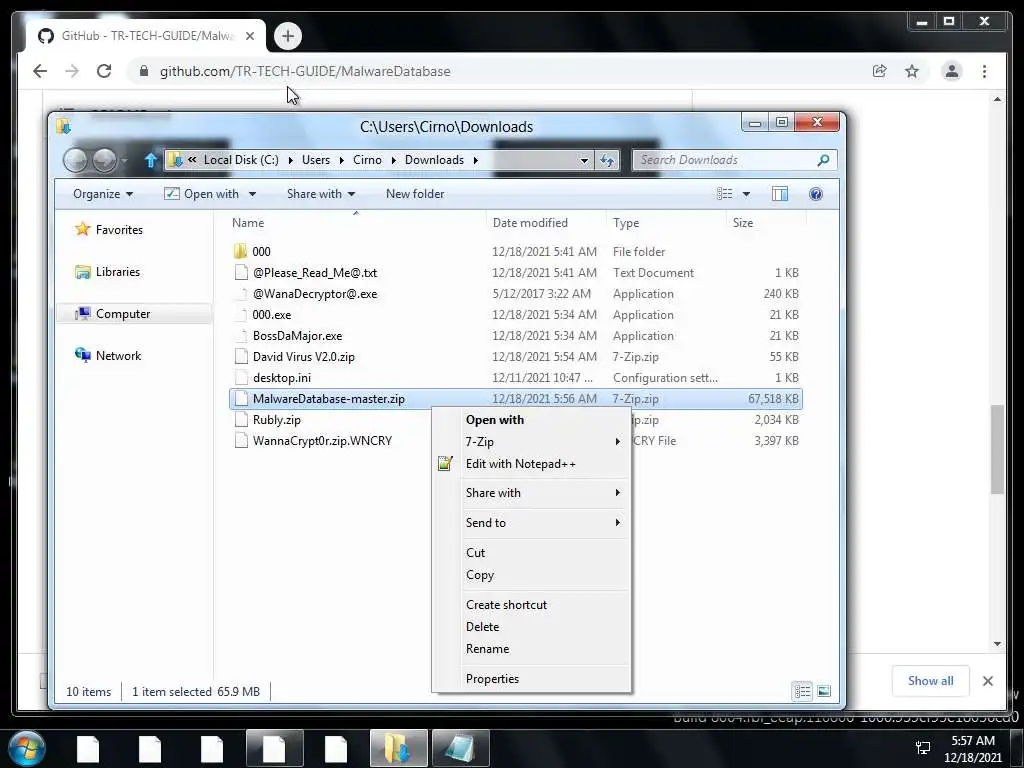Choose Edit with Notepad++
The width and height of the screenshot is (1024, 768).
(532, 464)
